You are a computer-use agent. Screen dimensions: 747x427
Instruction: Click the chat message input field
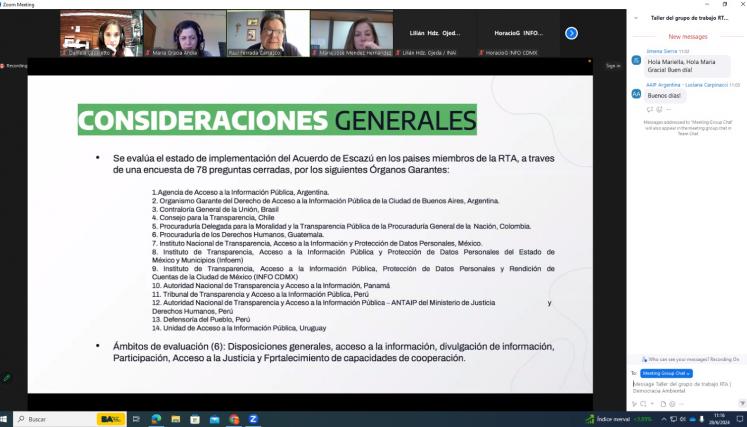[686, 387]
